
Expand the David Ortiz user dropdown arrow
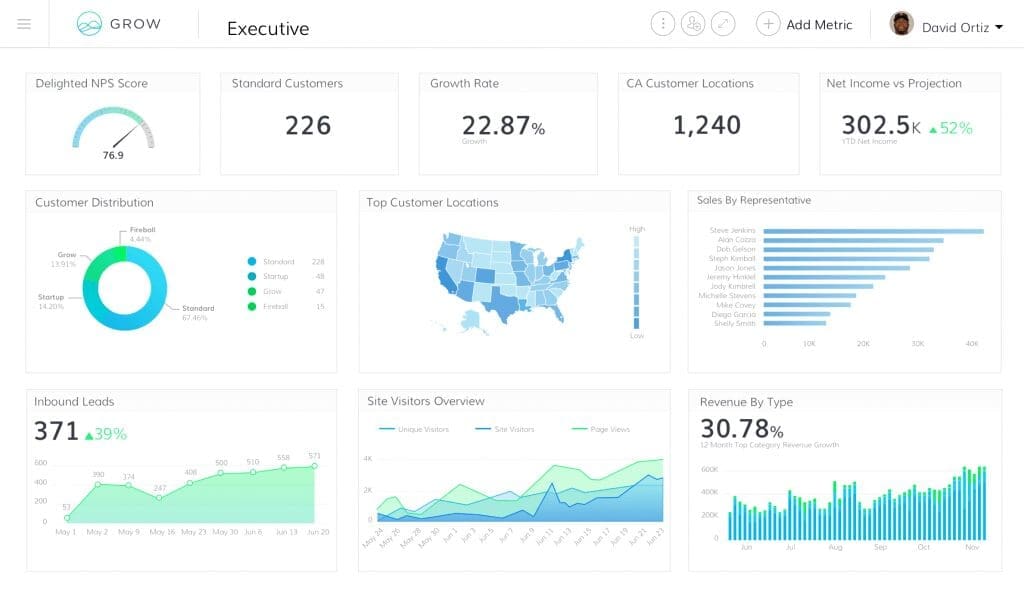(999, 27)
